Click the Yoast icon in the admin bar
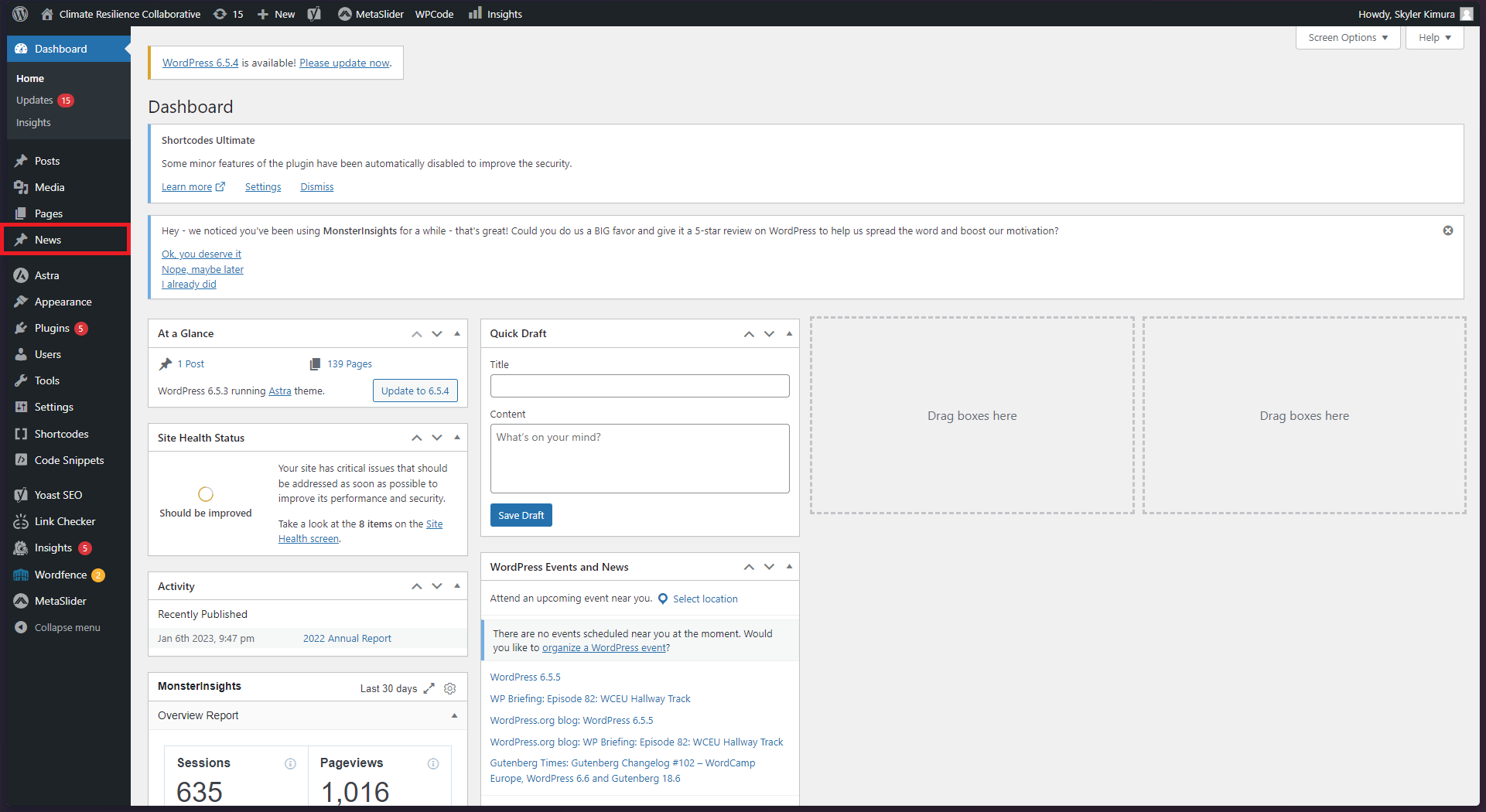This screenshot has width=1486, height=812. (314, 14)
